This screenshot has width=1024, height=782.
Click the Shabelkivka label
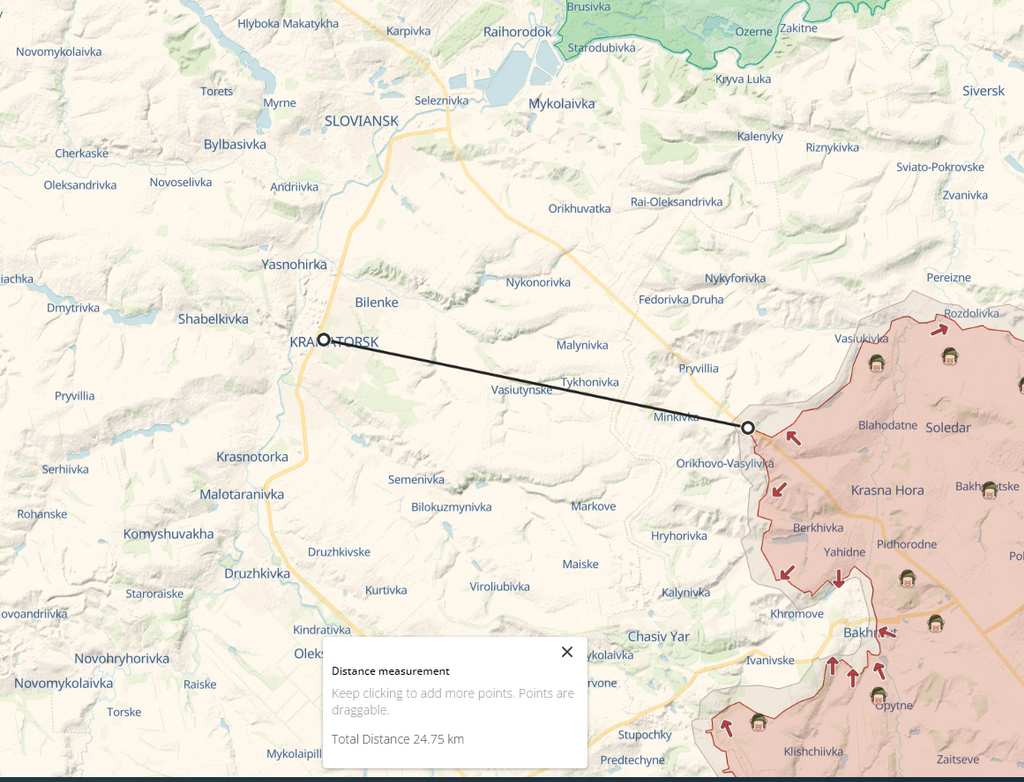point(214,319)
